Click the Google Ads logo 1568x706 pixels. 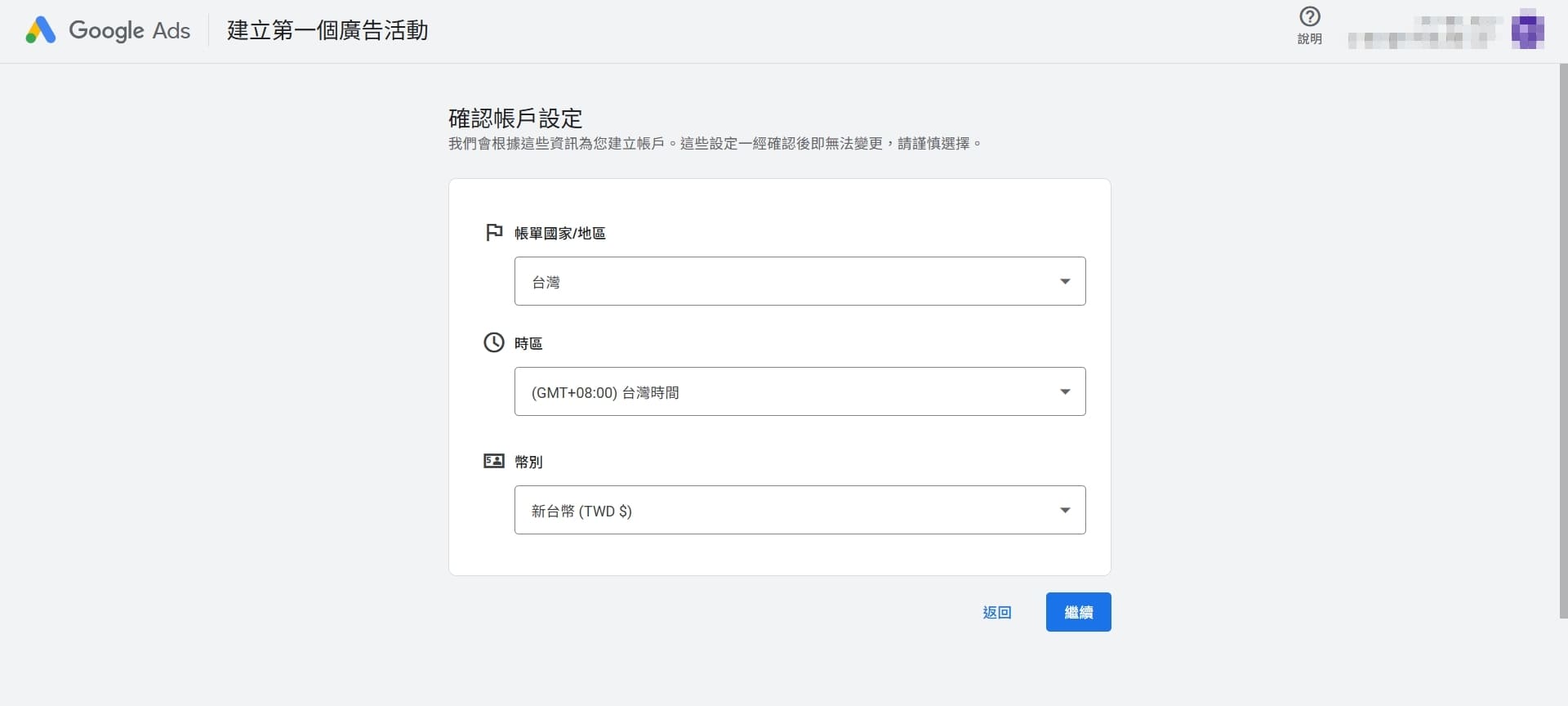pyautogui.click(x=106, y=30)
